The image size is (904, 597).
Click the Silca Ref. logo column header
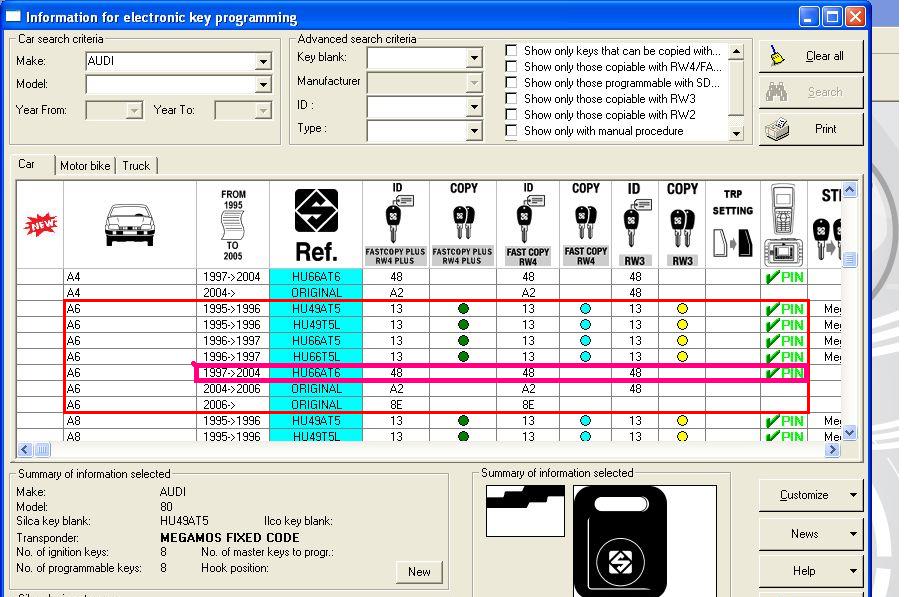click(x=315, y=224)
